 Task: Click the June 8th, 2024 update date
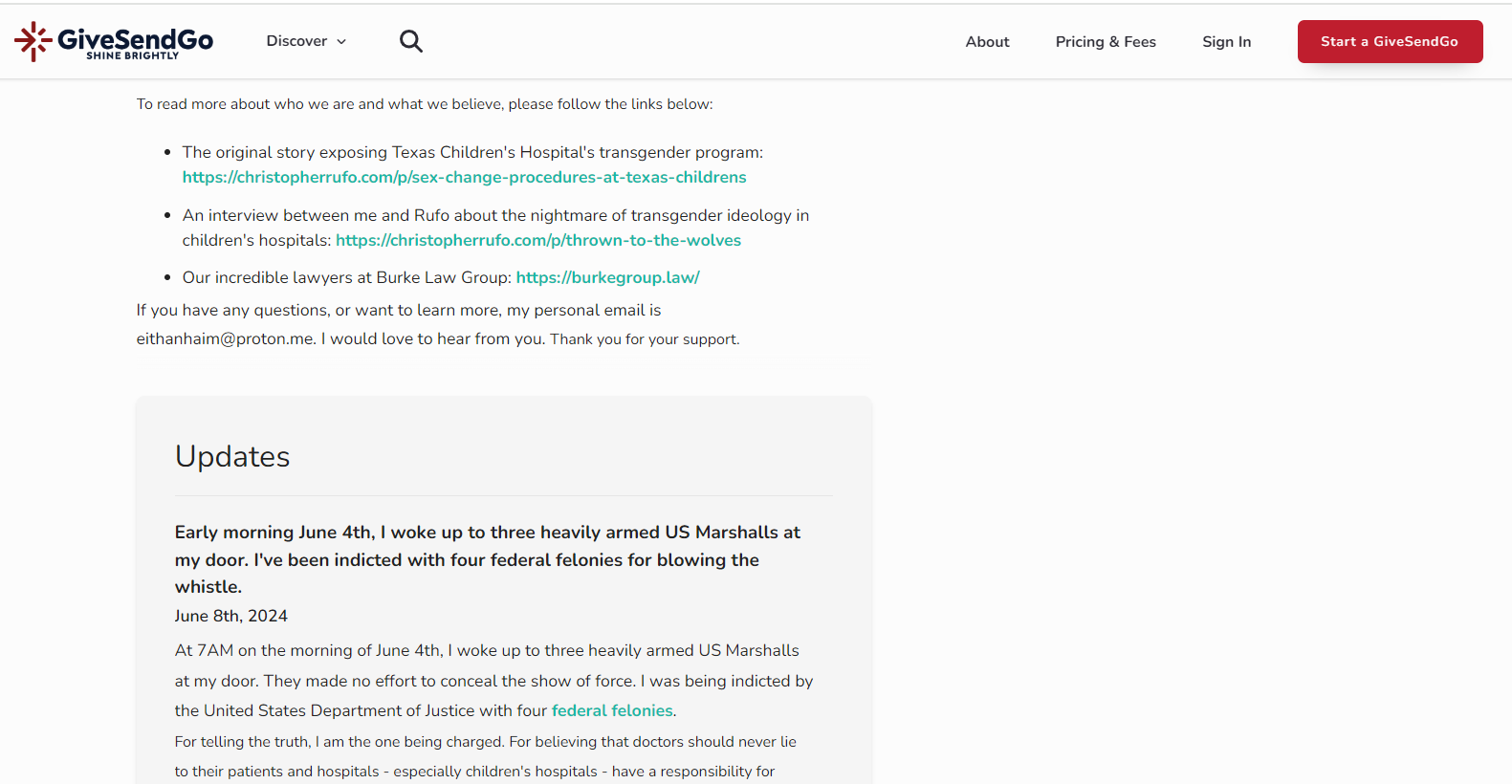pyautogui.click(x=230, y=616)
